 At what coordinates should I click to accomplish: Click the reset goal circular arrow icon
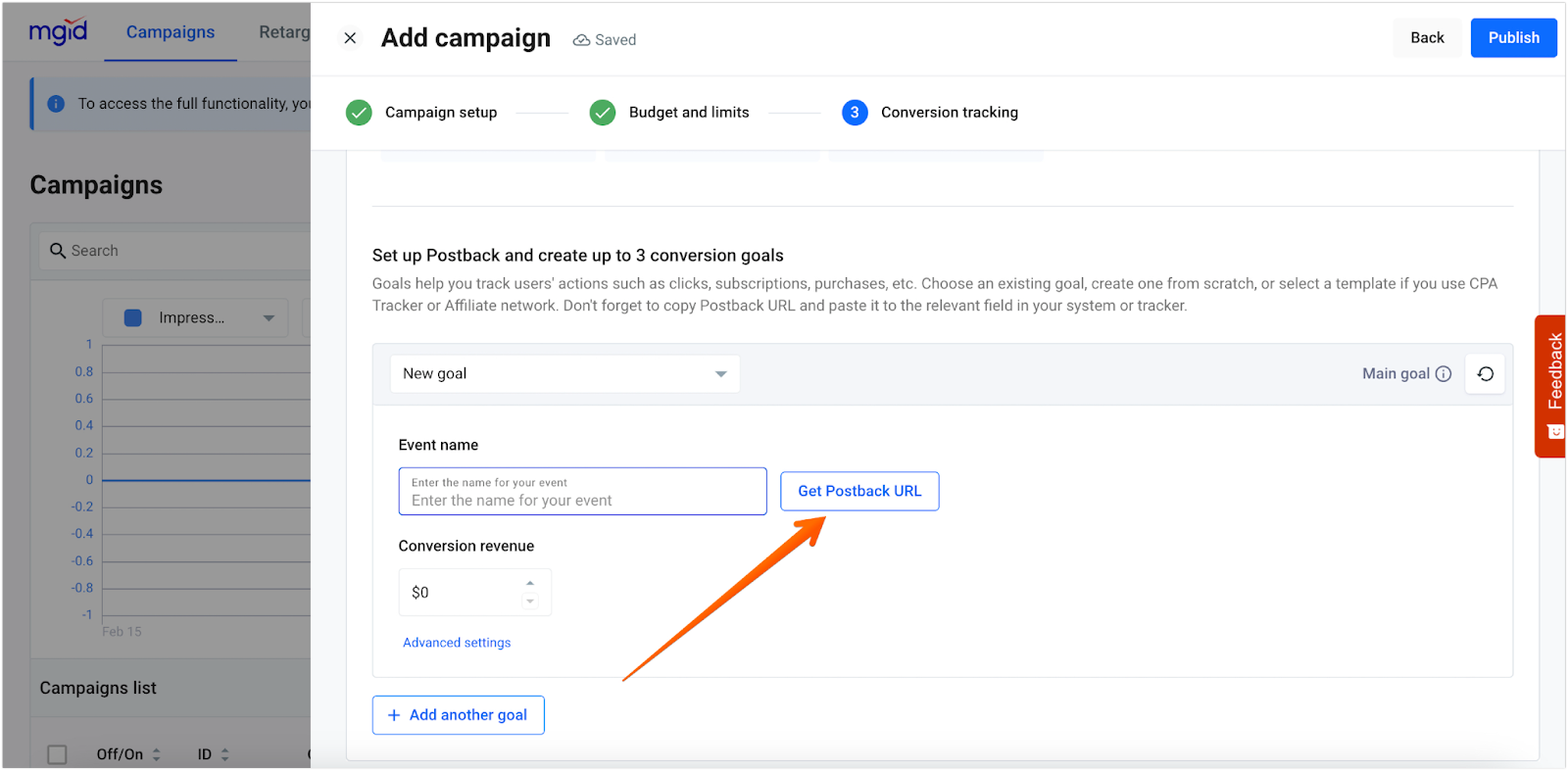point(1485,374)
